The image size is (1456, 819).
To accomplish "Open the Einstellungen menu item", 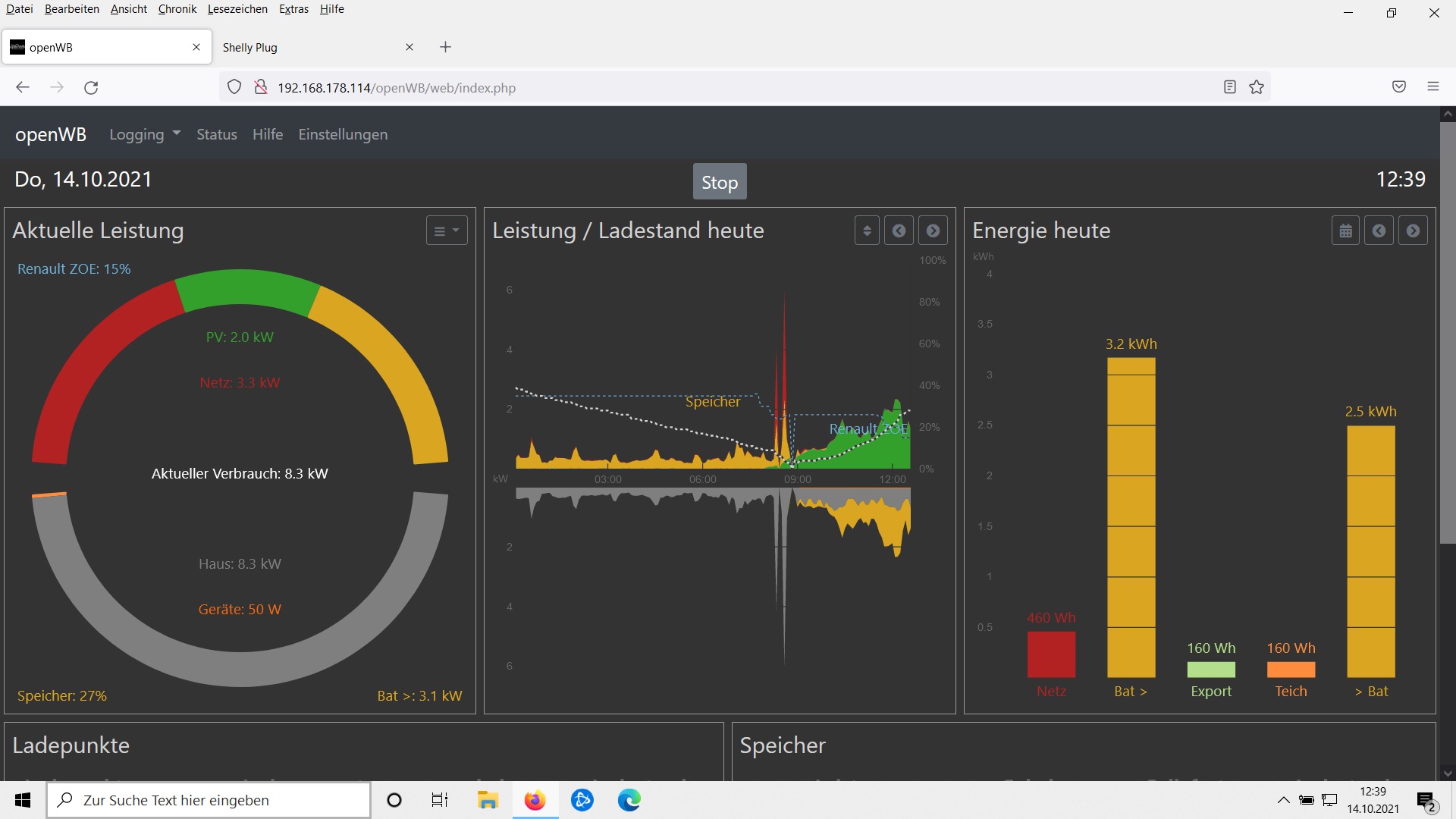I will tap(343, 134).
